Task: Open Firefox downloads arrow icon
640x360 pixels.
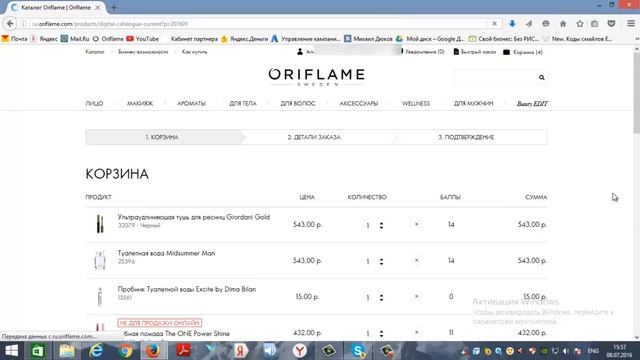Action: pos(512,24)
